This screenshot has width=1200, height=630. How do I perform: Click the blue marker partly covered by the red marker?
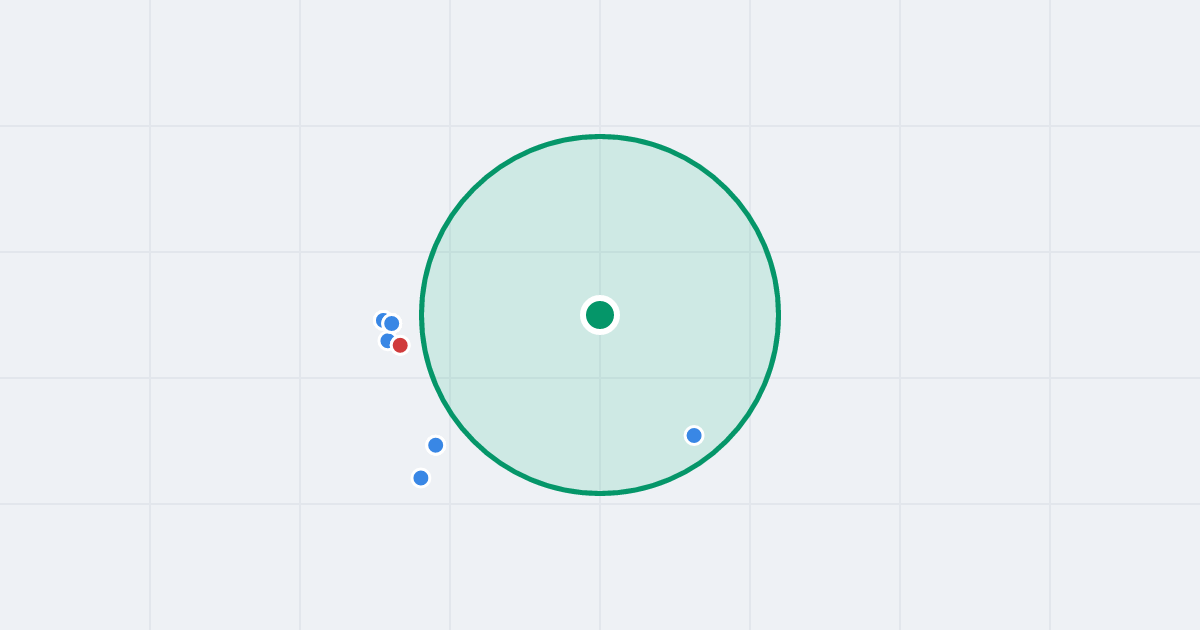[x=387, y=340]
